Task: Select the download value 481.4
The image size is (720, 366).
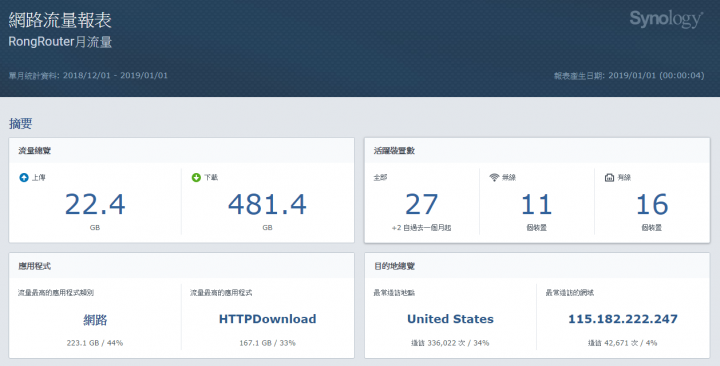Action: click(x=267, y=204)
